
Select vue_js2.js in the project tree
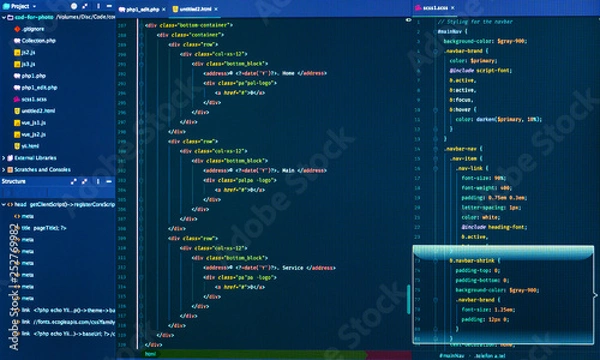point(34,135)
